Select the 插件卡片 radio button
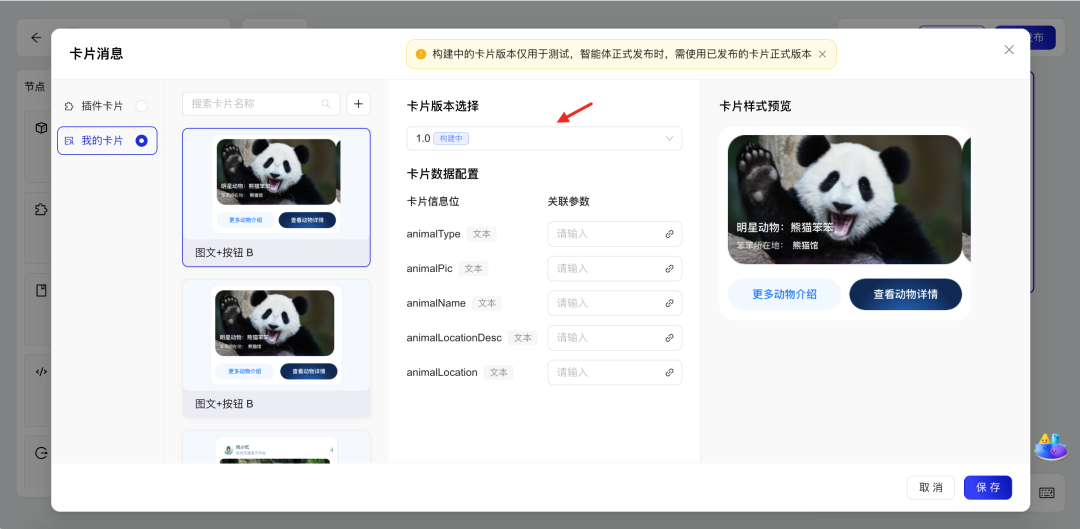Screen dimensions: 1080x529 click(141, 106)
